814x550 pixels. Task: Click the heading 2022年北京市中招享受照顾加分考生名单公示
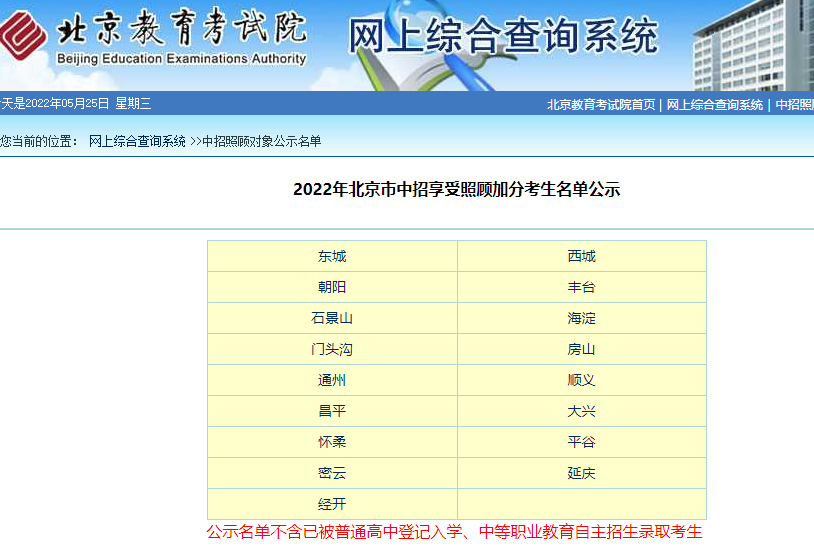pos(457,190)
